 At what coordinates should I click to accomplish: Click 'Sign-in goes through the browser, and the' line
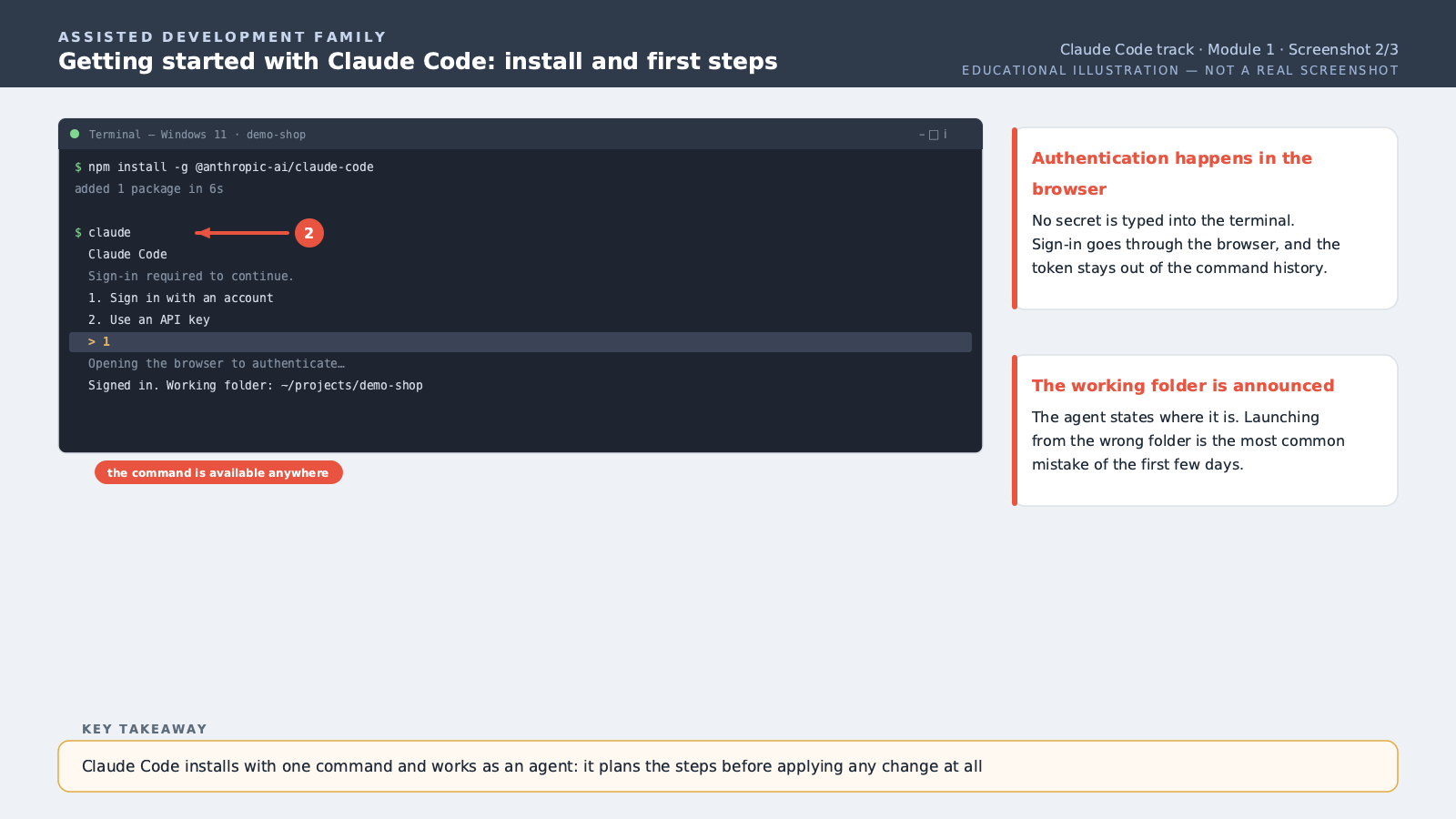(1186, 244)
